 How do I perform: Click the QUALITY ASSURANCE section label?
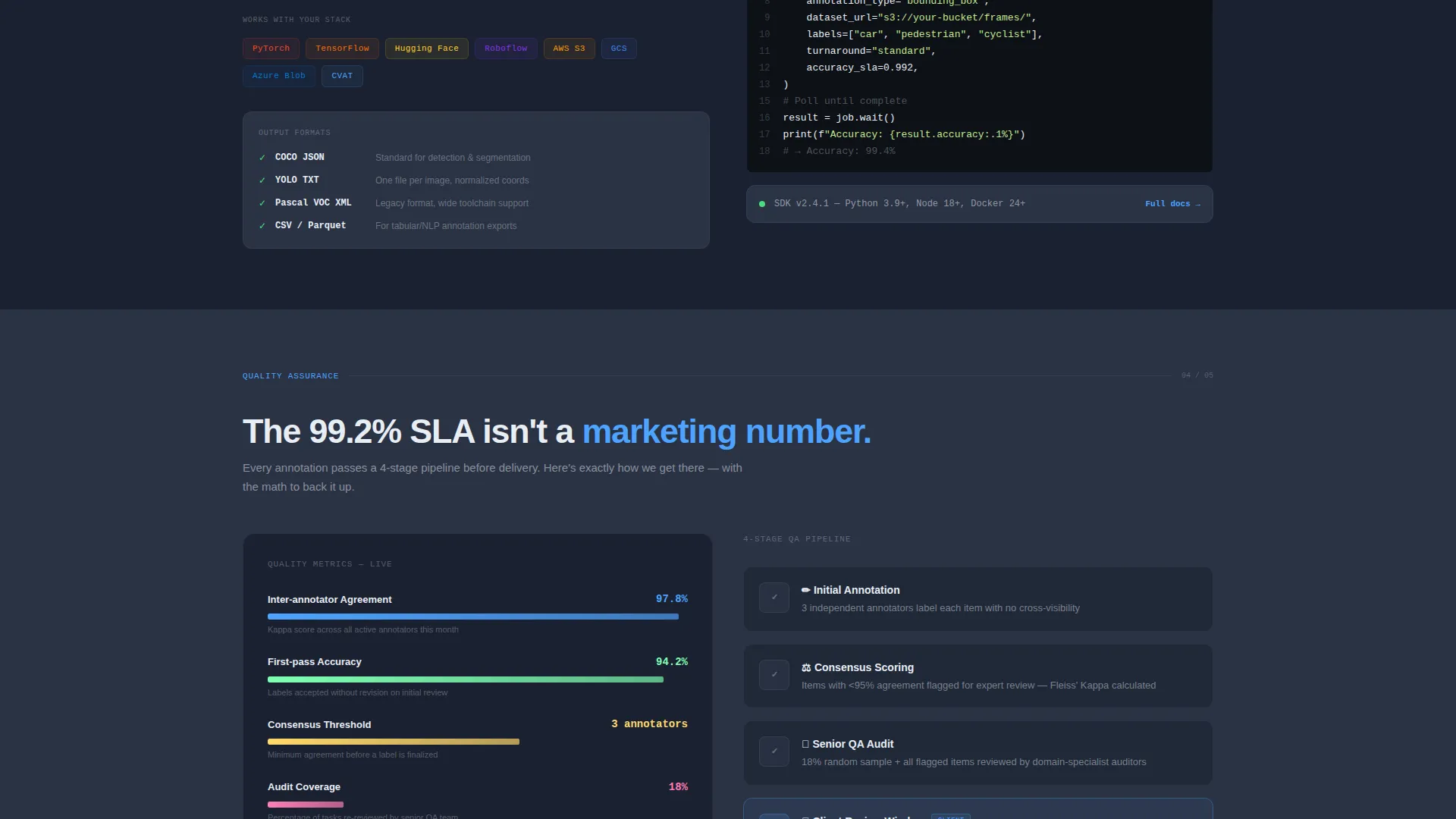point(290,376)
